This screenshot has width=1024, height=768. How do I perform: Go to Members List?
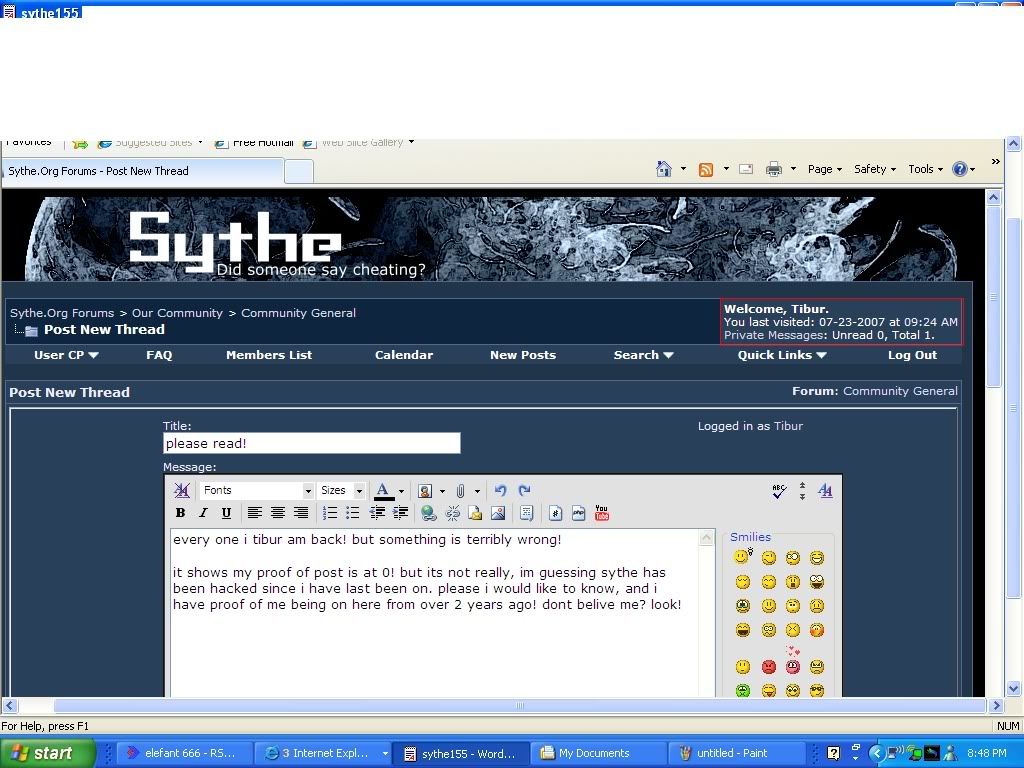269,355
